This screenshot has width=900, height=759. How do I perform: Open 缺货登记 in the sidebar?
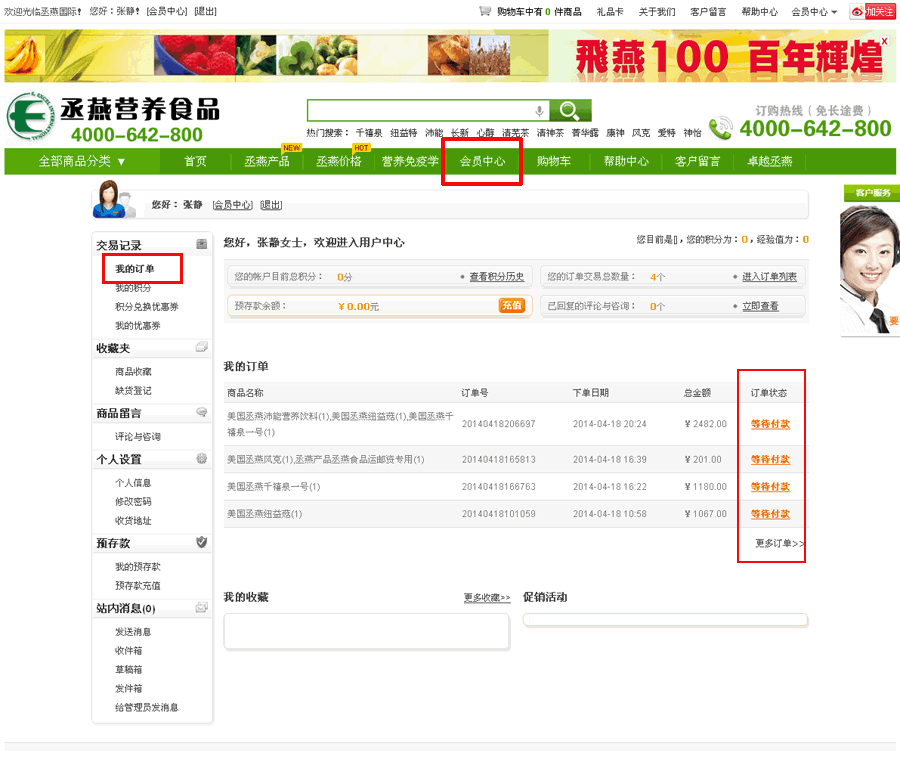click(133, 390)
